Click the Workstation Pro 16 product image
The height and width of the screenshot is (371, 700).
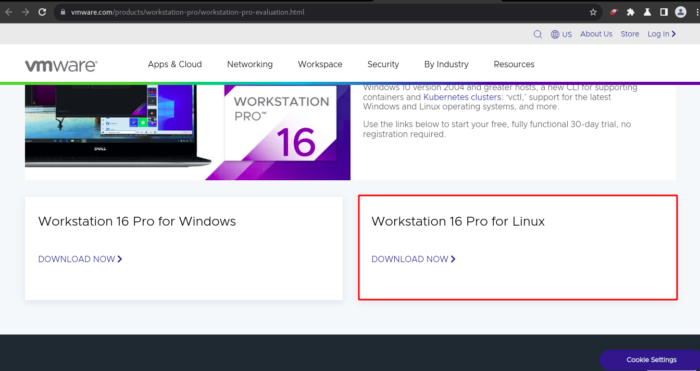(x=188, y=132)
